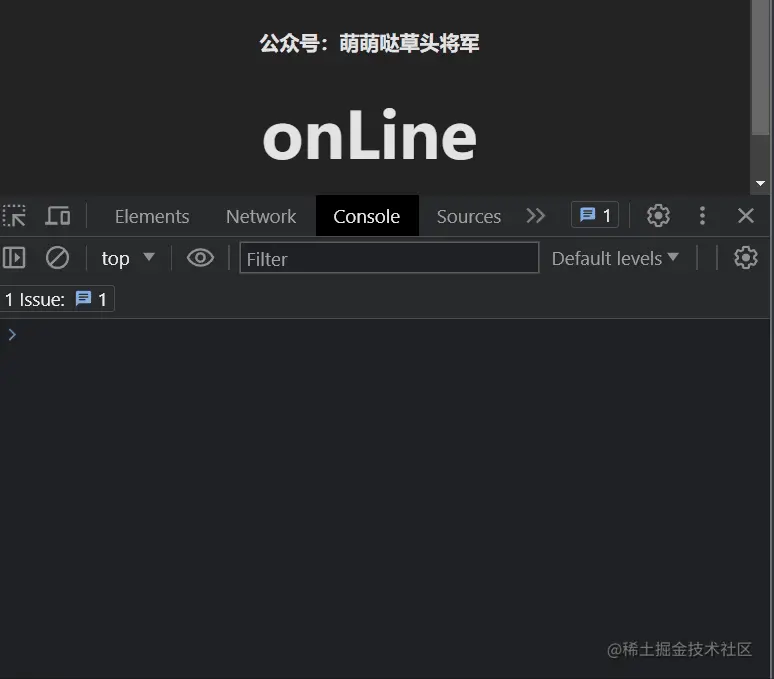
Task: Select the Console tab
Action: 367,216
